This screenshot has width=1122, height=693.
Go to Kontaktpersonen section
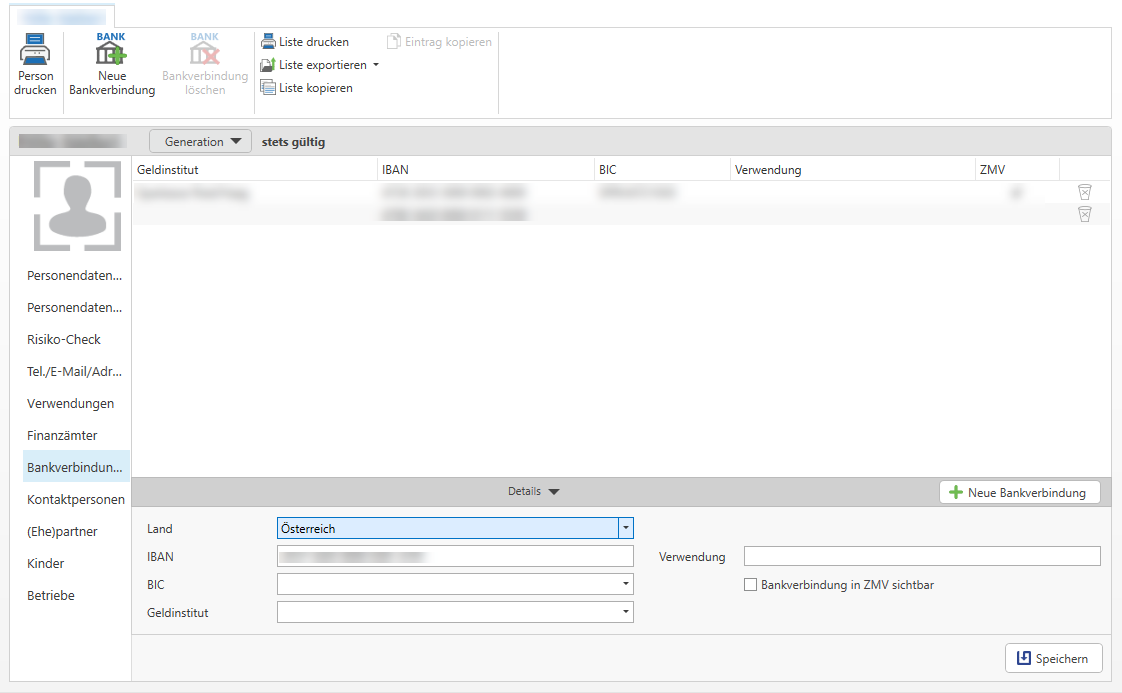(x=76, y=499)
